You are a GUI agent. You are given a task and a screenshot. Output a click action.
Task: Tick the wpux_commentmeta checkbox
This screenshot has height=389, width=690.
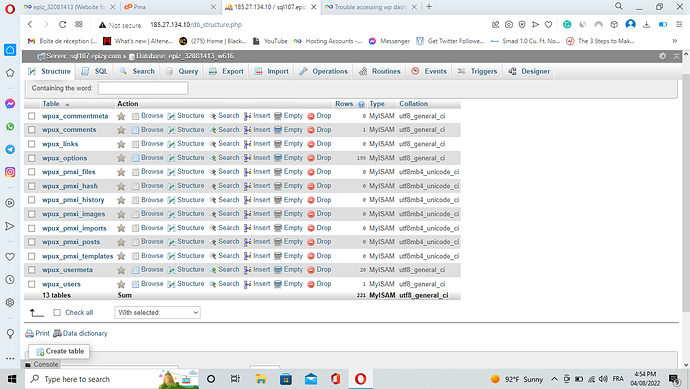coord(32,116)
